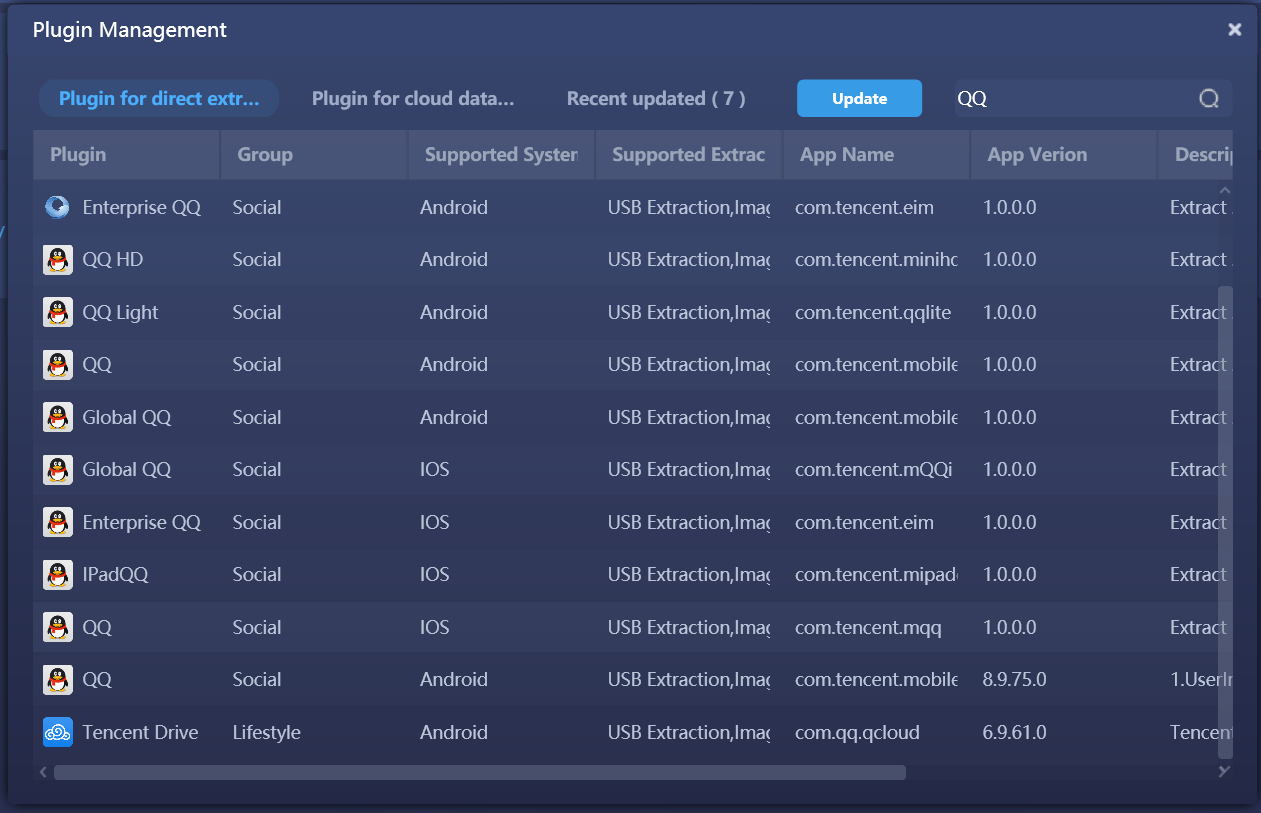Image resolution: width=1261 pixels, height=813 pixels.
Task: Click Enterprise QQ name in Android row
Action: [x=142, y=207]
